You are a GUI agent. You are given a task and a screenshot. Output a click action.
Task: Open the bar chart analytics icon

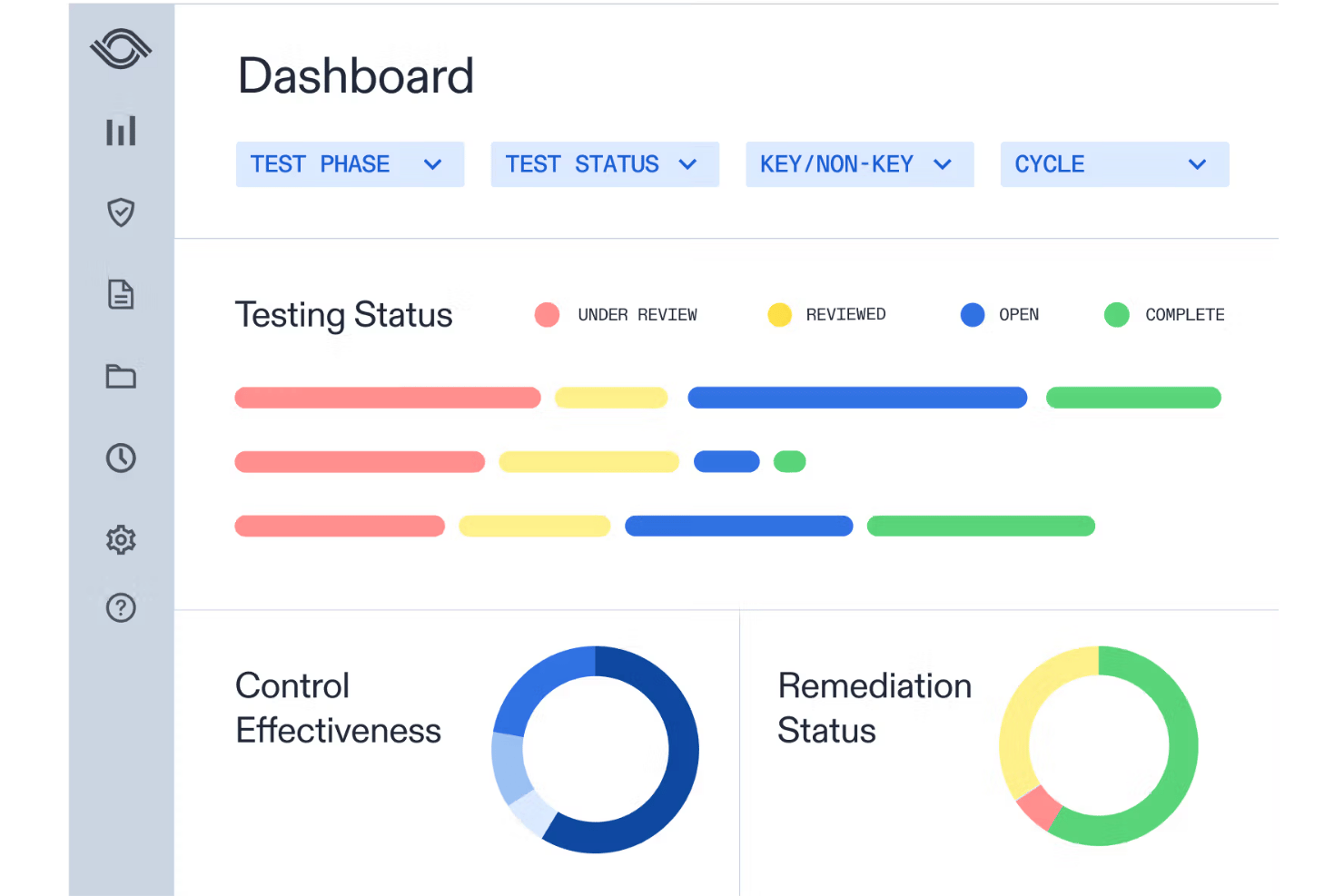121,131
